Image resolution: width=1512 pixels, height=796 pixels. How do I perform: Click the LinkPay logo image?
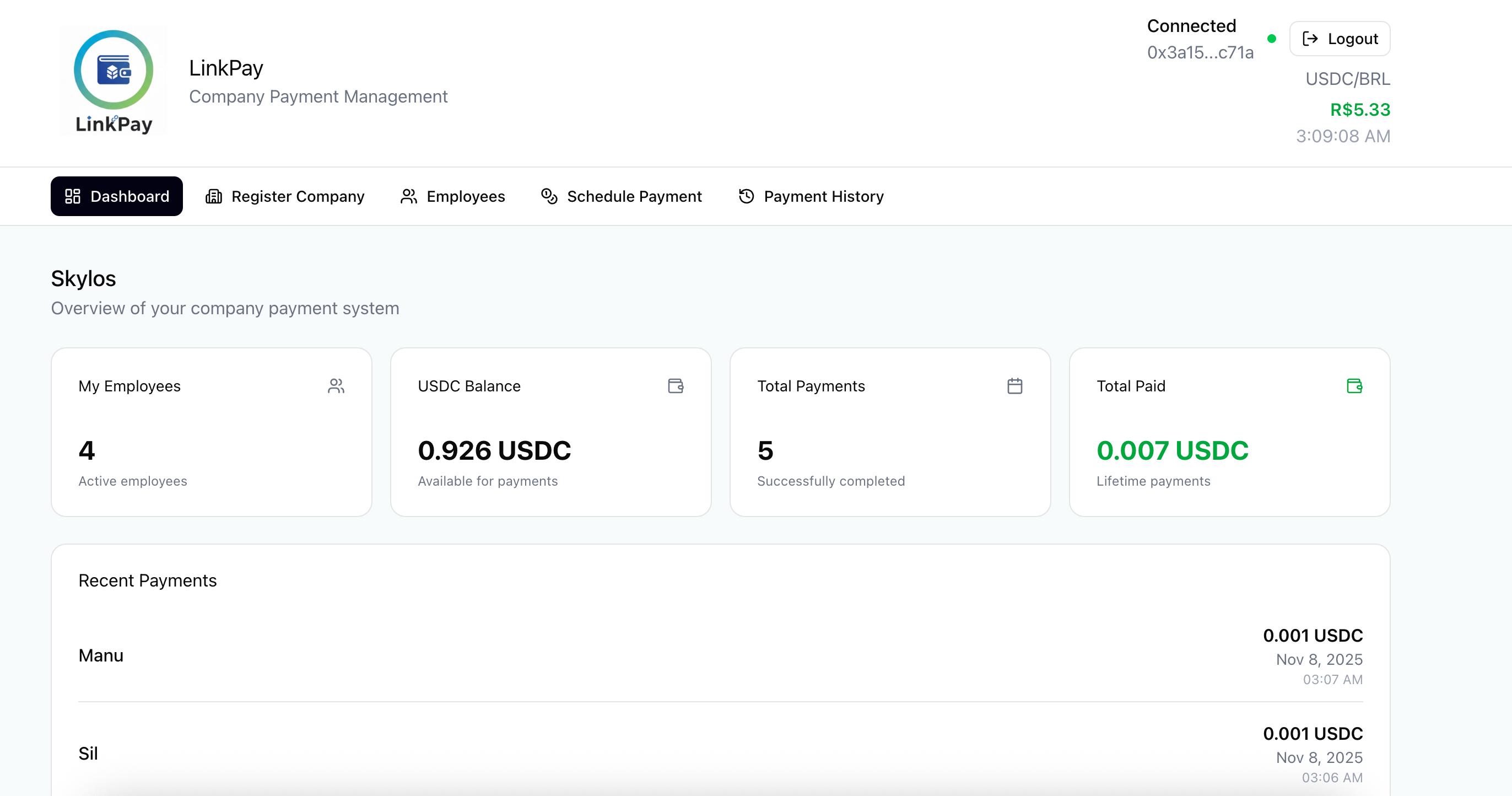(114, 81)
